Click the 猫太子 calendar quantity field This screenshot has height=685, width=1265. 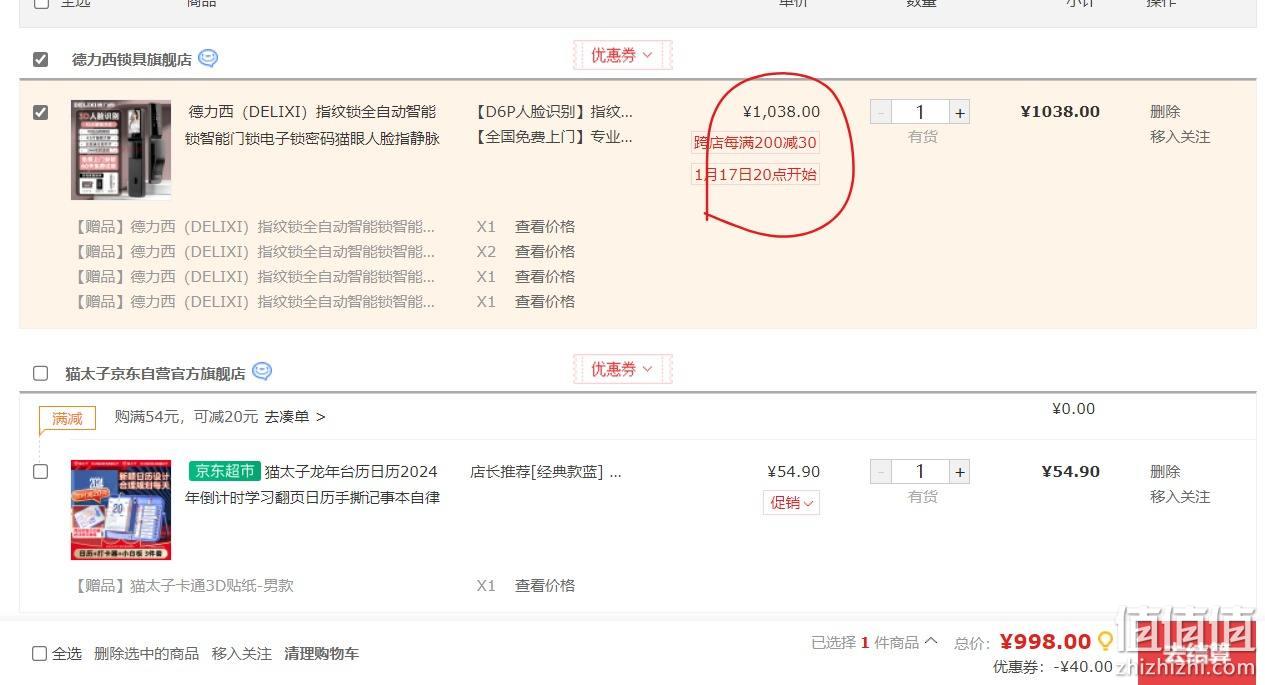point(920,472)
